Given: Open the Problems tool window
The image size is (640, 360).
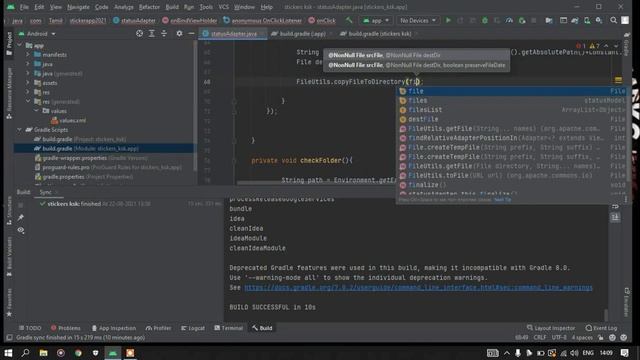Looking at the screenshot, I should [x=66, y=328].
